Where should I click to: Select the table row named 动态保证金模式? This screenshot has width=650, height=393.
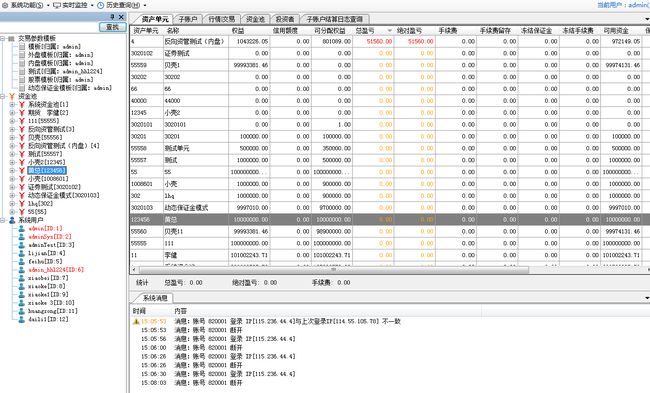click(390, 208)
